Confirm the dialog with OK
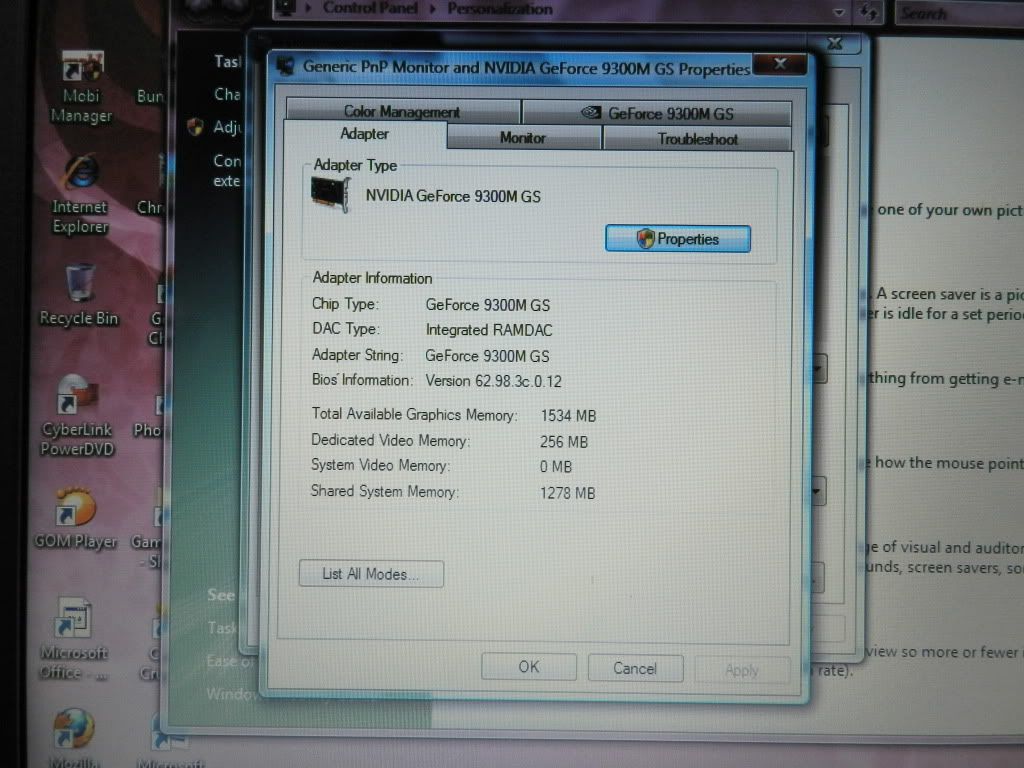 [x=529, y=667]
